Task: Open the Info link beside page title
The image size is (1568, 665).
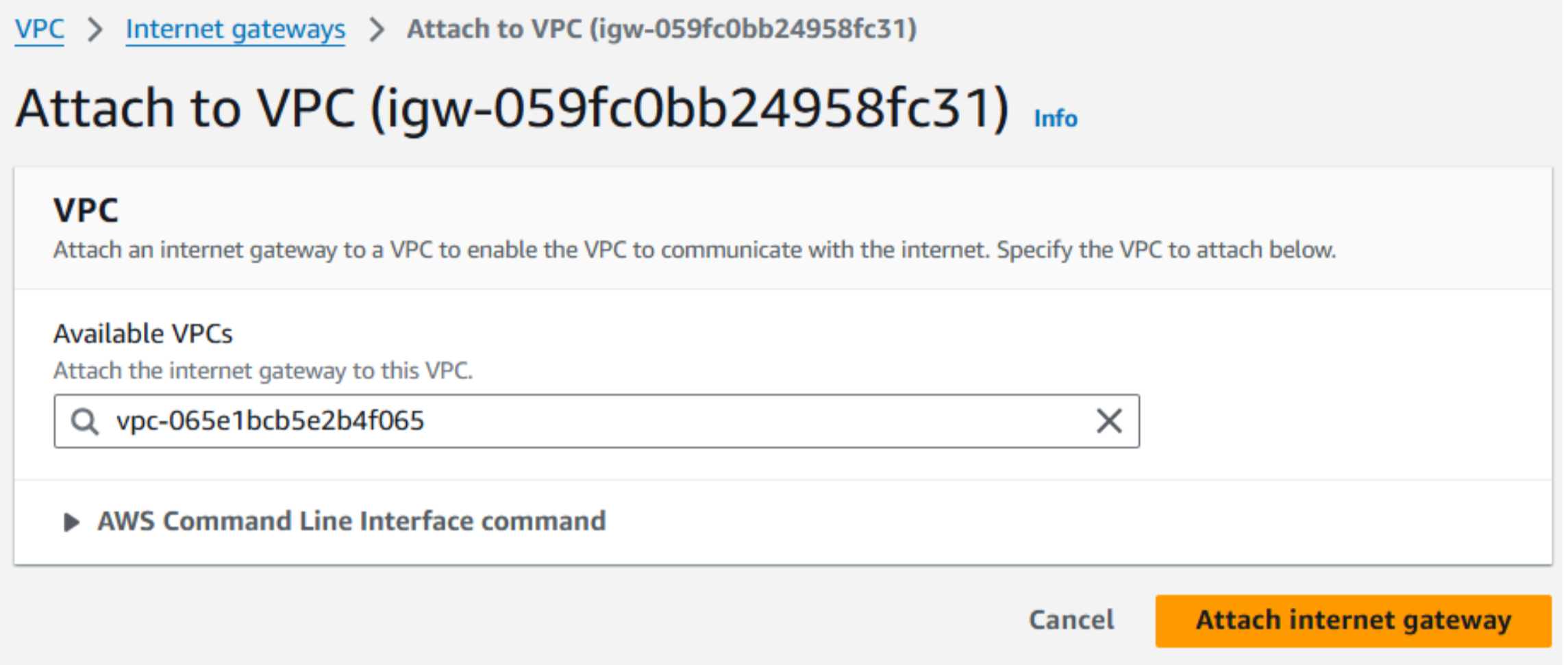Action: (1056, 118)
